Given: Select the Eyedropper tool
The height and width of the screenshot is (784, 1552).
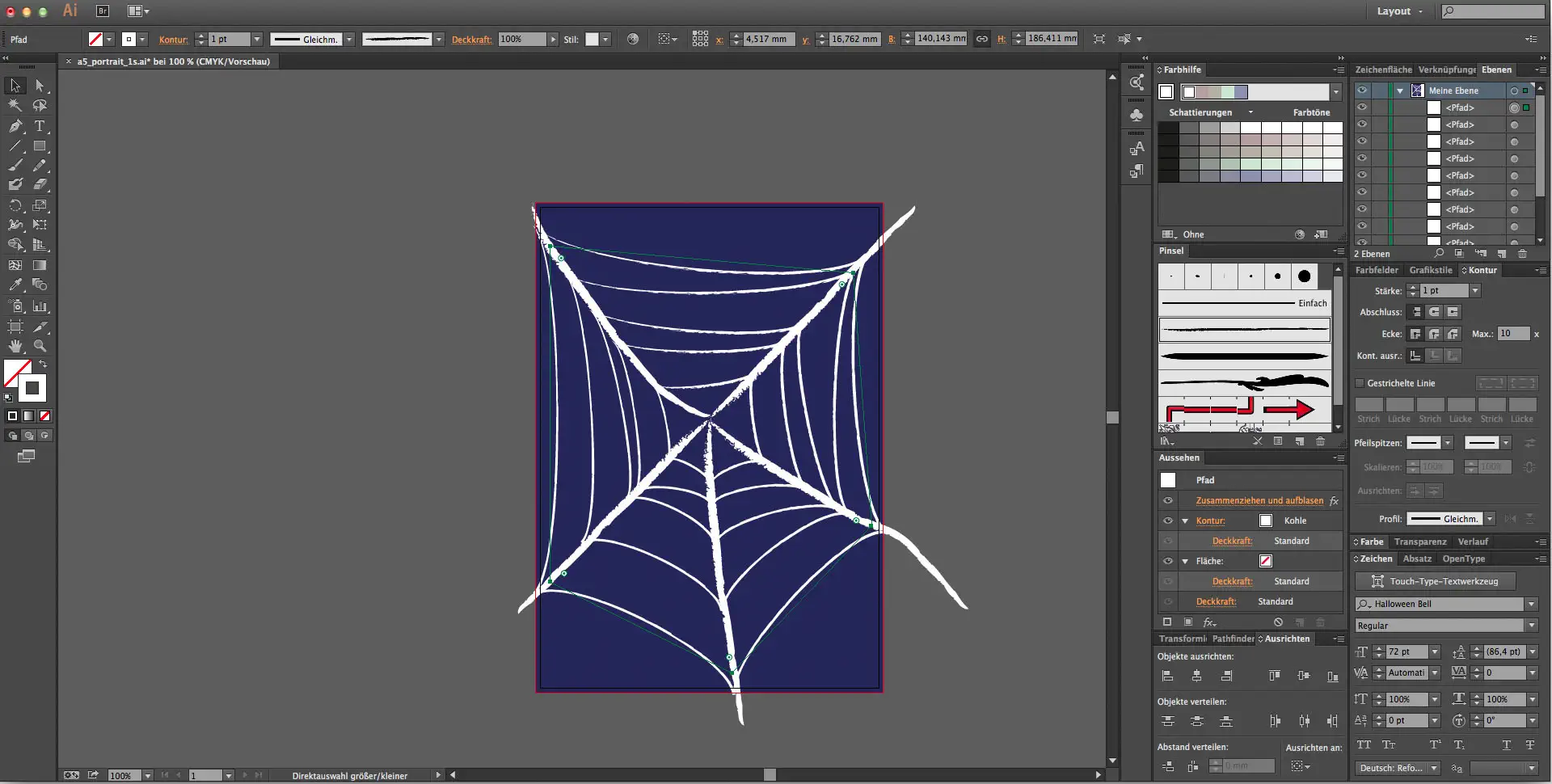Looking at the screenshot, I should [x=15, y=285].
